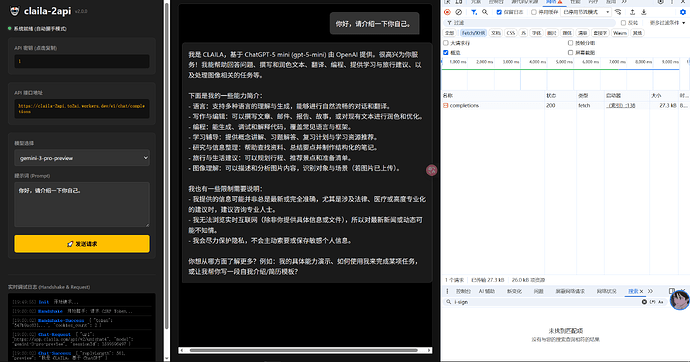Click the yellow send request button
The image size is (690, 362).
point(82,244)
